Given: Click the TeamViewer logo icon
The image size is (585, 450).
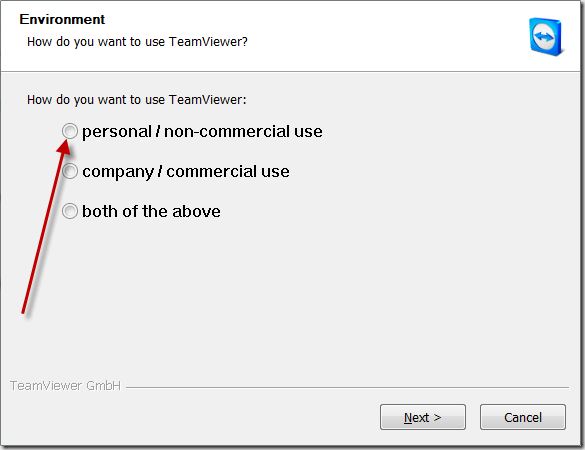Looking at the screenshot, I should 546,37.
